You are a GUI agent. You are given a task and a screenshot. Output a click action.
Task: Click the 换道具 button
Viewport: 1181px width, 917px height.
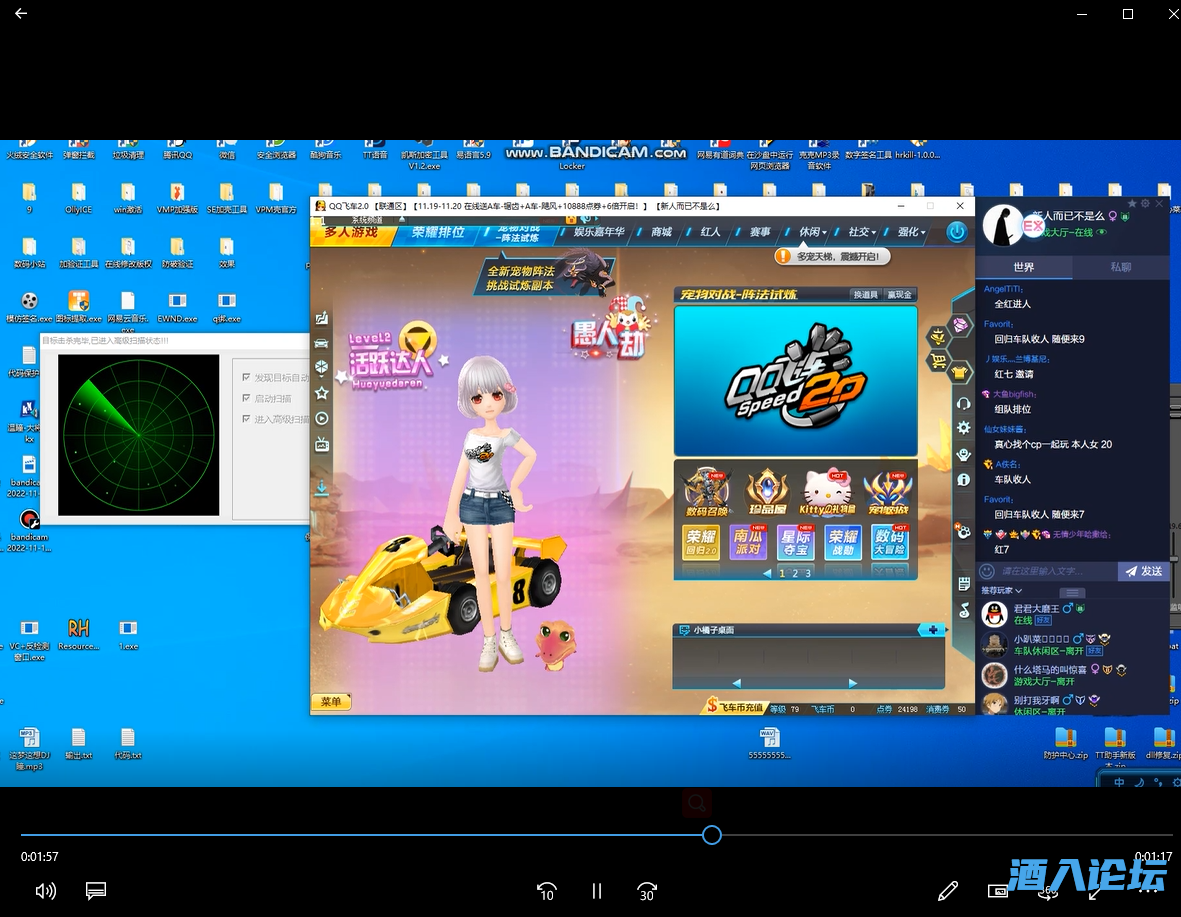point(865,295)
